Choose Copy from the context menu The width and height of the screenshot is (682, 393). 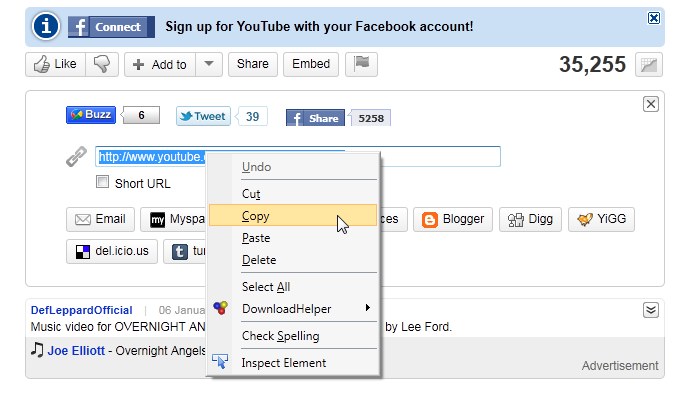[293, 215]
